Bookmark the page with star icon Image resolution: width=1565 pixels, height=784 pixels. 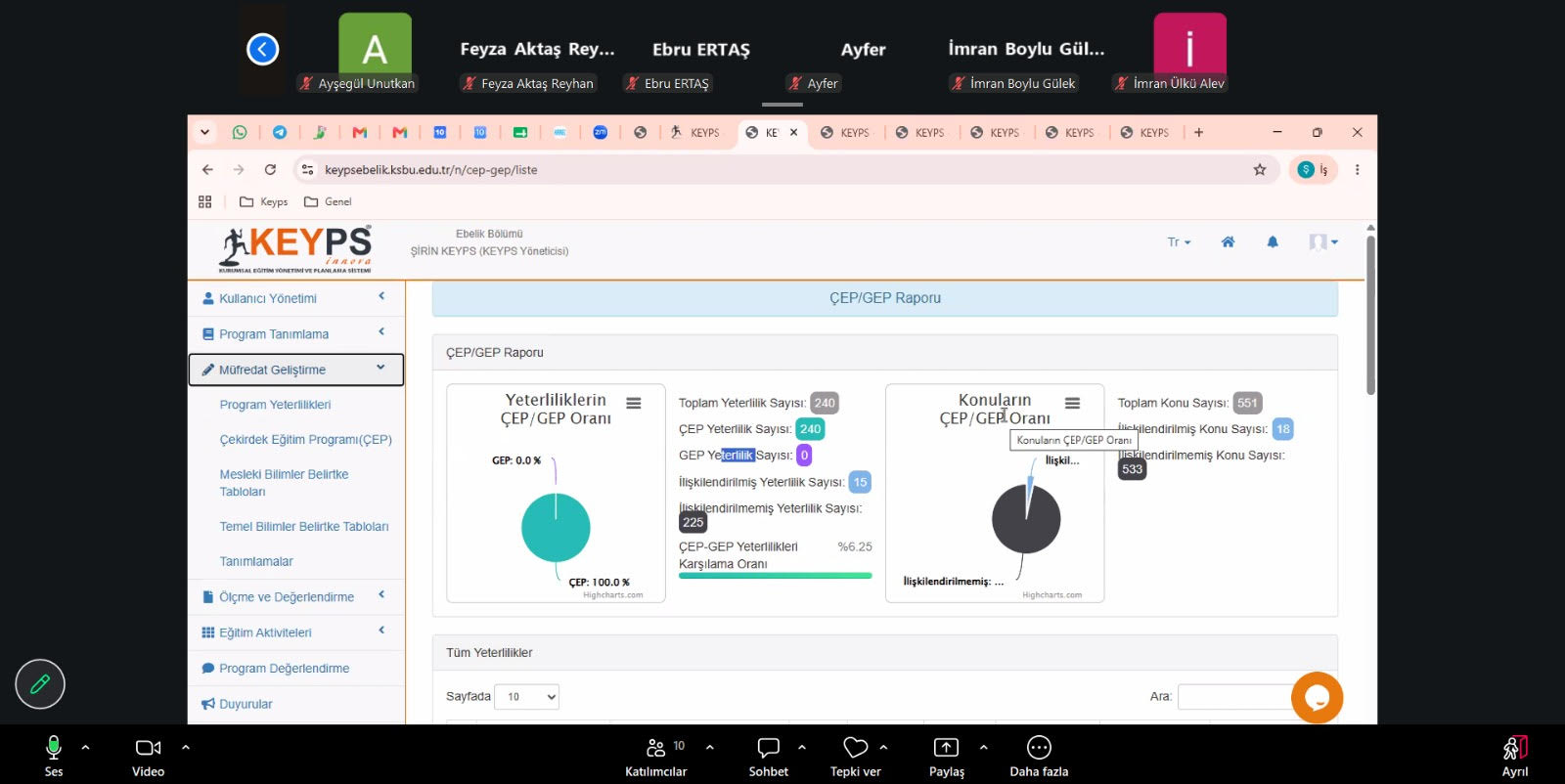1260,169
